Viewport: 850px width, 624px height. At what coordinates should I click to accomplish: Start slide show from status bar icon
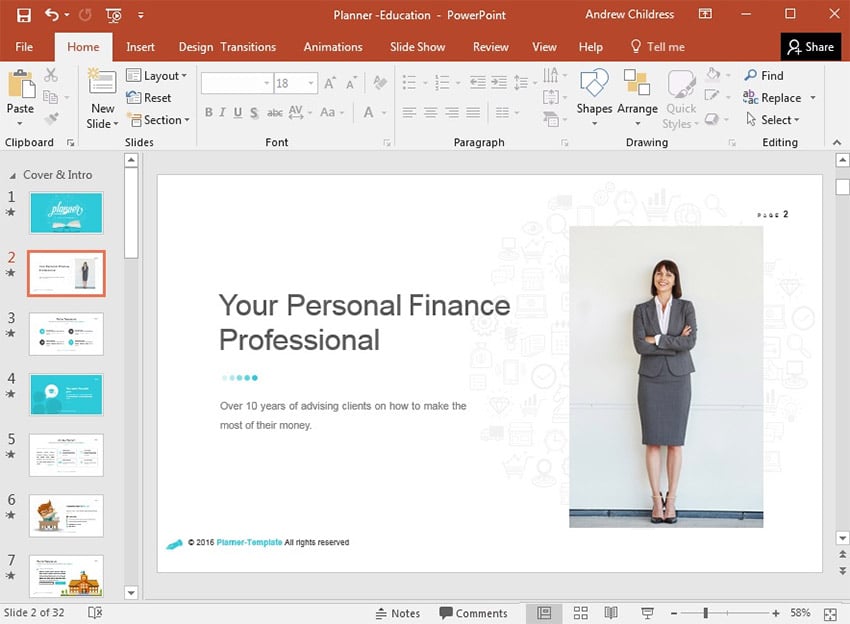pyautogui.click(x=647, y=613)
